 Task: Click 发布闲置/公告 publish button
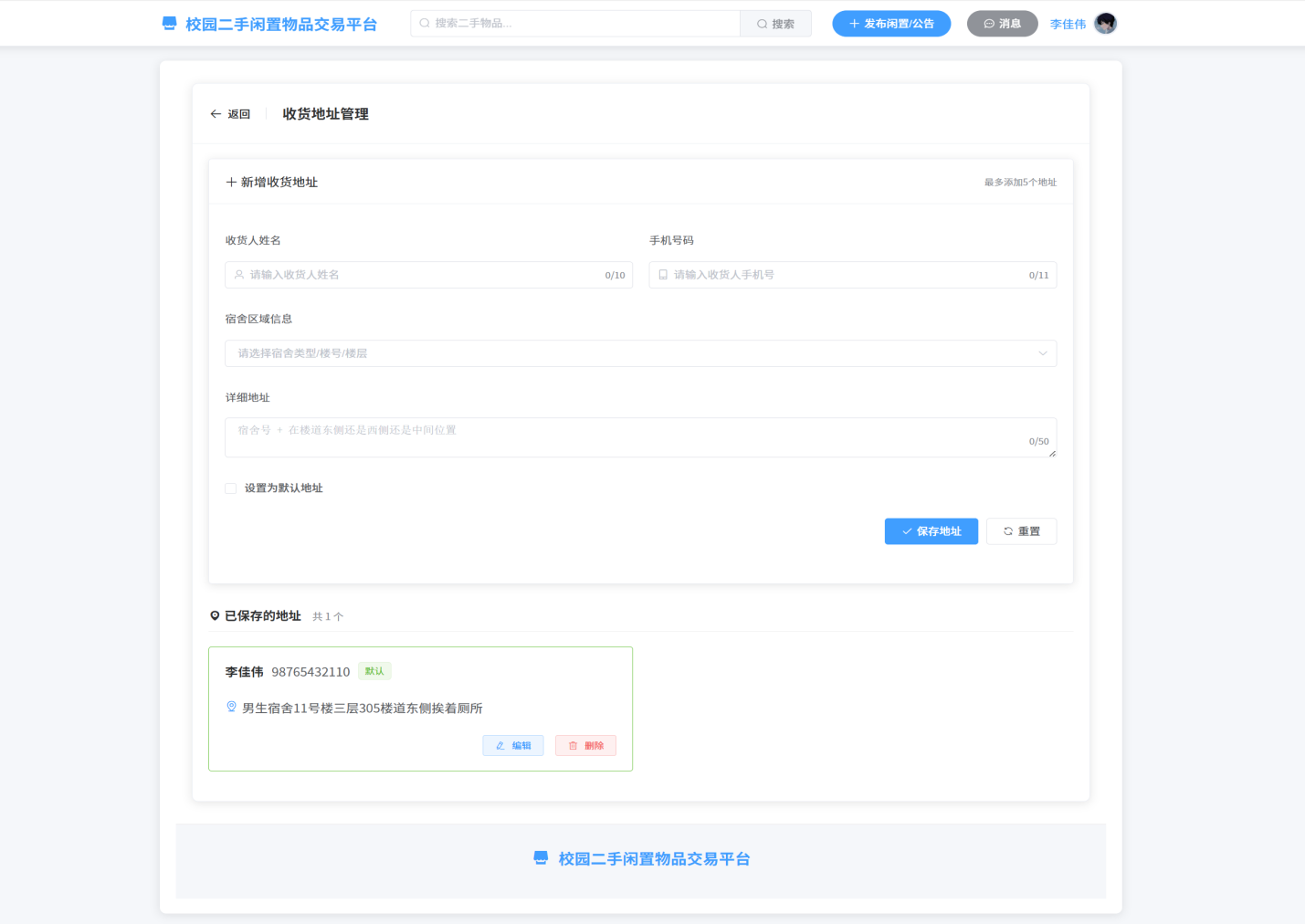point(891,24)
